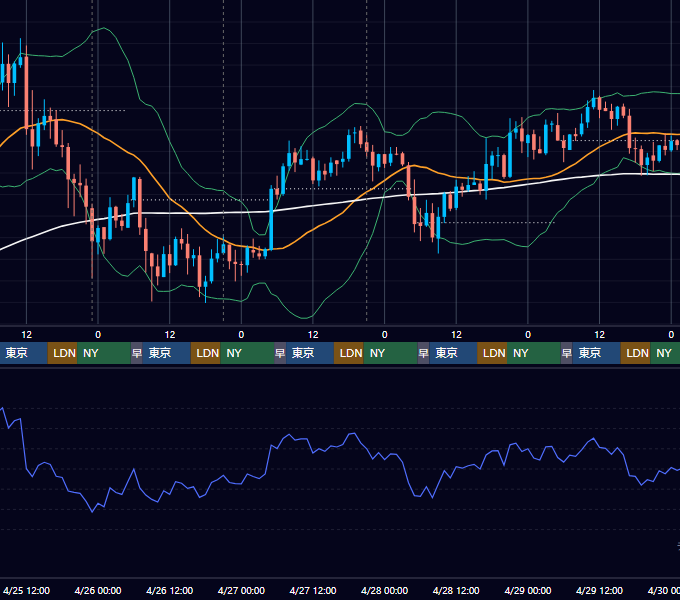Select the LDN session block on 4/25

point(62,353)
